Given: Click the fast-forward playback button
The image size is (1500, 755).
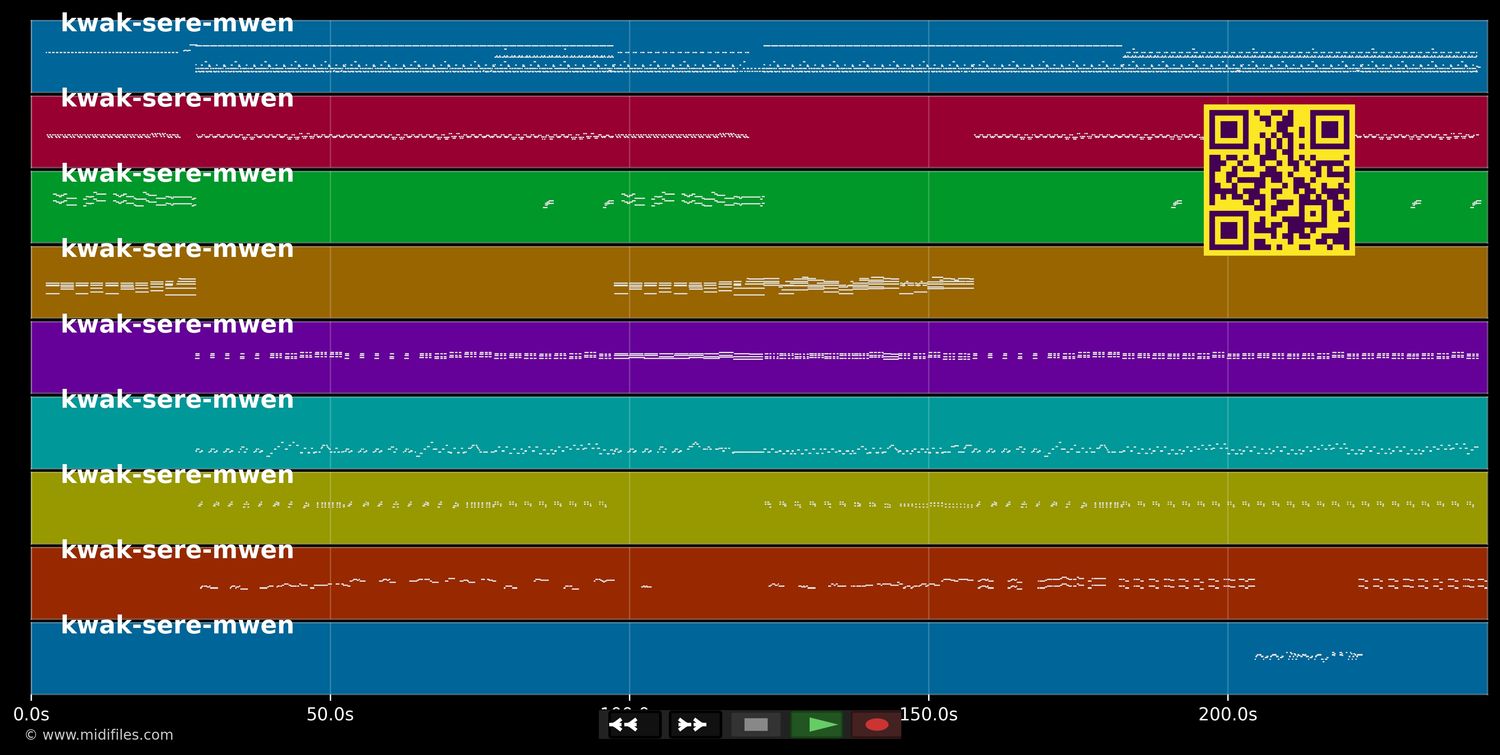Looking at the screenshot, I should [695, 725].
